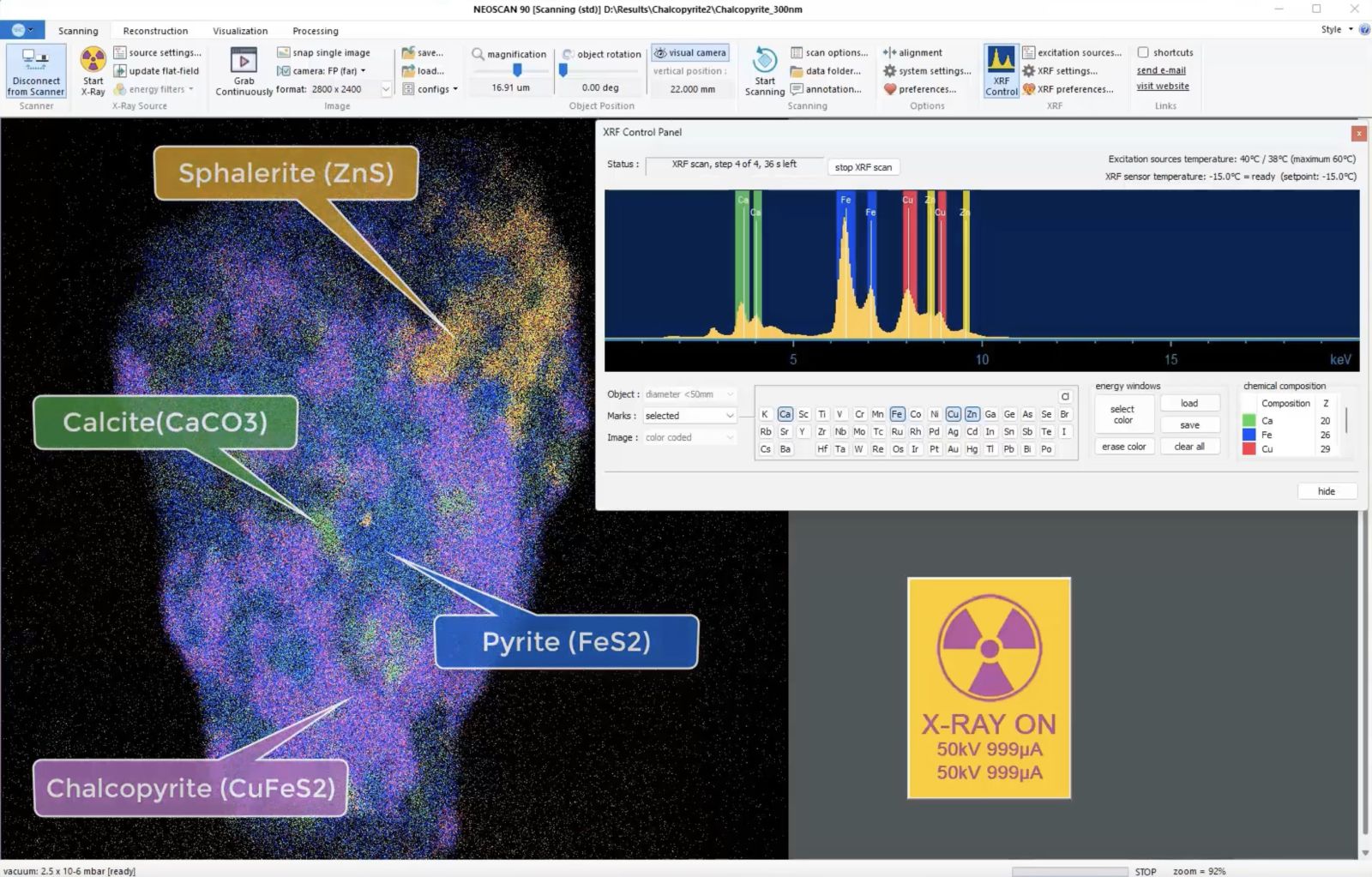
Task: Open system settings gear icon
Action: click(x=890, y=71)
